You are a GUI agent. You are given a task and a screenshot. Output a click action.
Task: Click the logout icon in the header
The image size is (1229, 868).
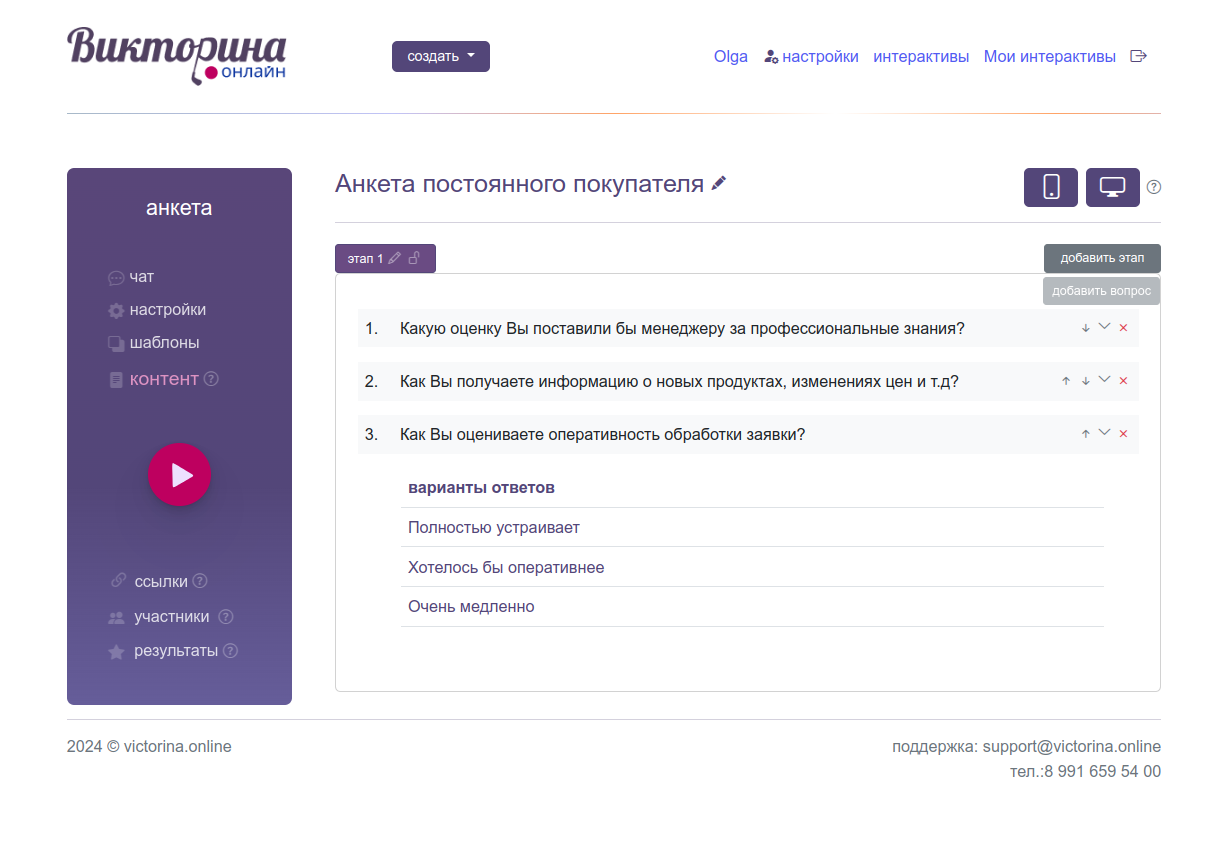click(x=1138, y=56)
